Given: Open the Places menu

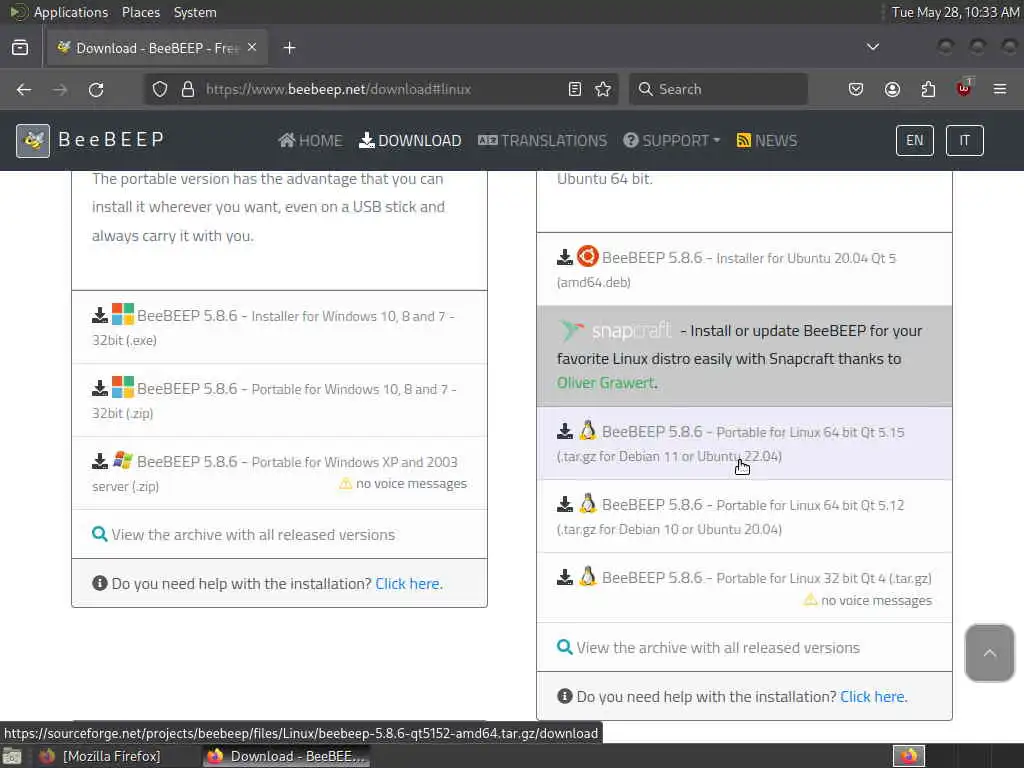Looking at the screenshot, I should click(x=140, y=12).
